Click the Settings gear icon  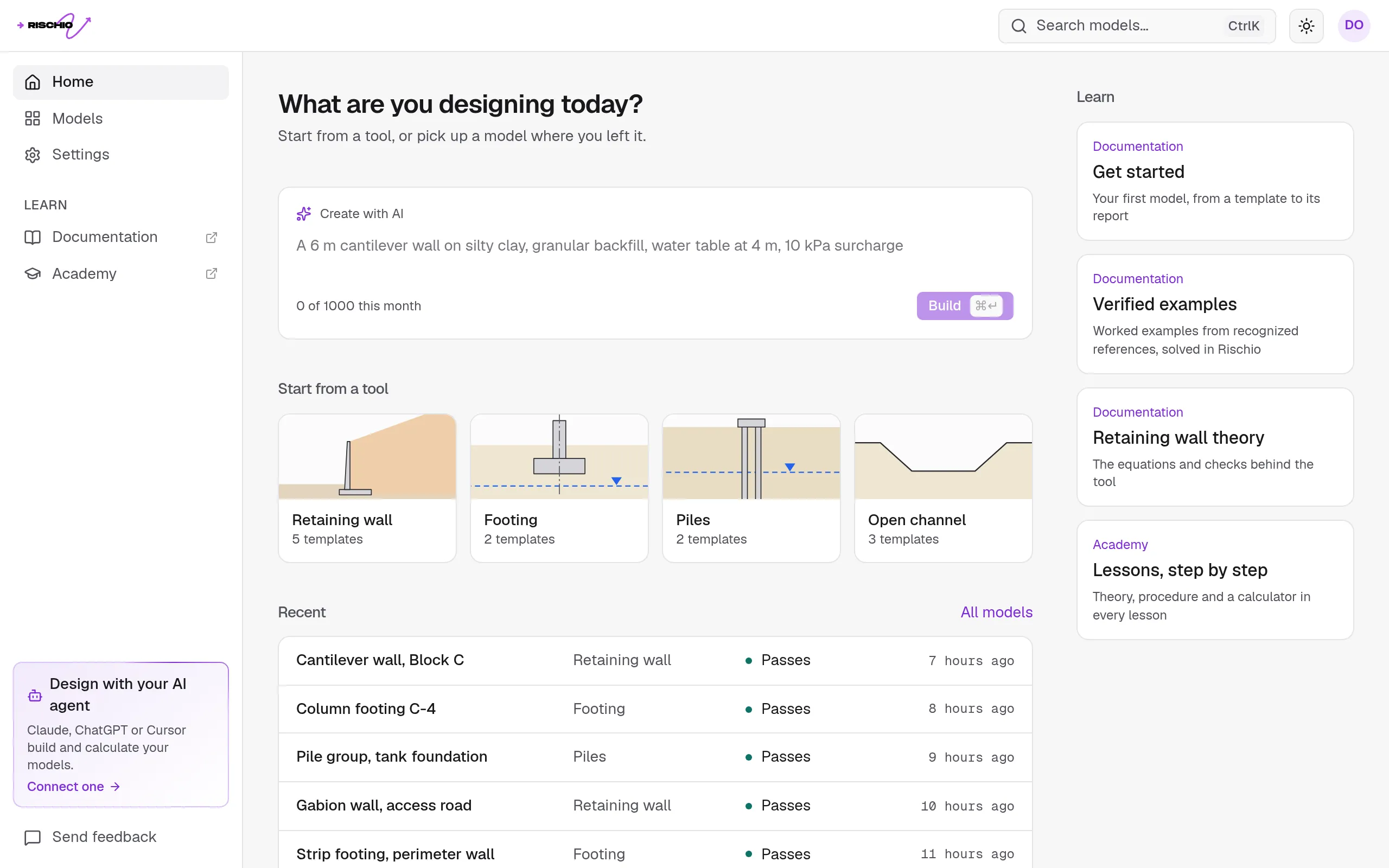33,155
